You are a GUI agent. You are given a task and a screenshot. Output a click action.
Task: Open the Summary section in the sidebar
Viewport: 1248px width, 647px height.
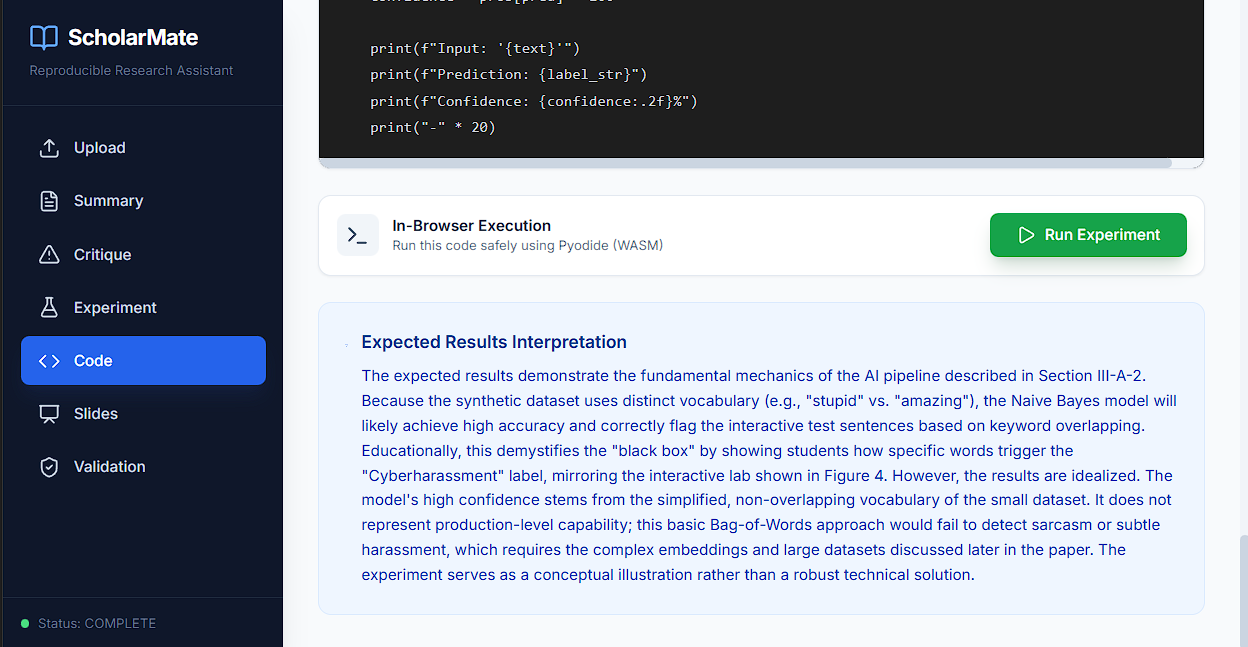(108, 201)
